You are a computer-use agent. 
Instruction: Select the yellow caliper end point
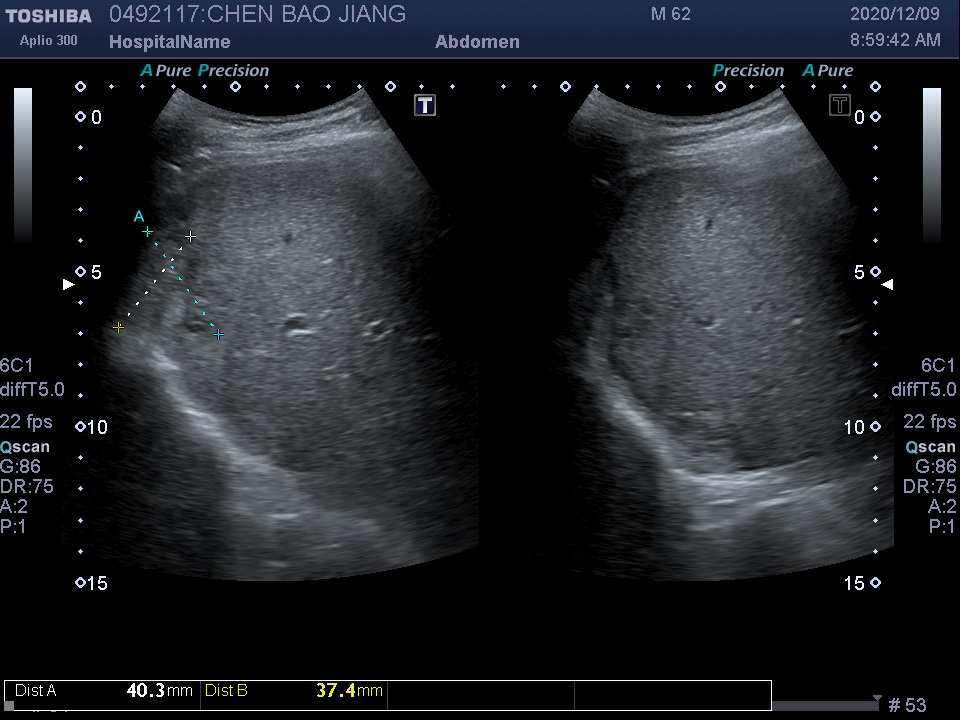click(x=119, y=327)
